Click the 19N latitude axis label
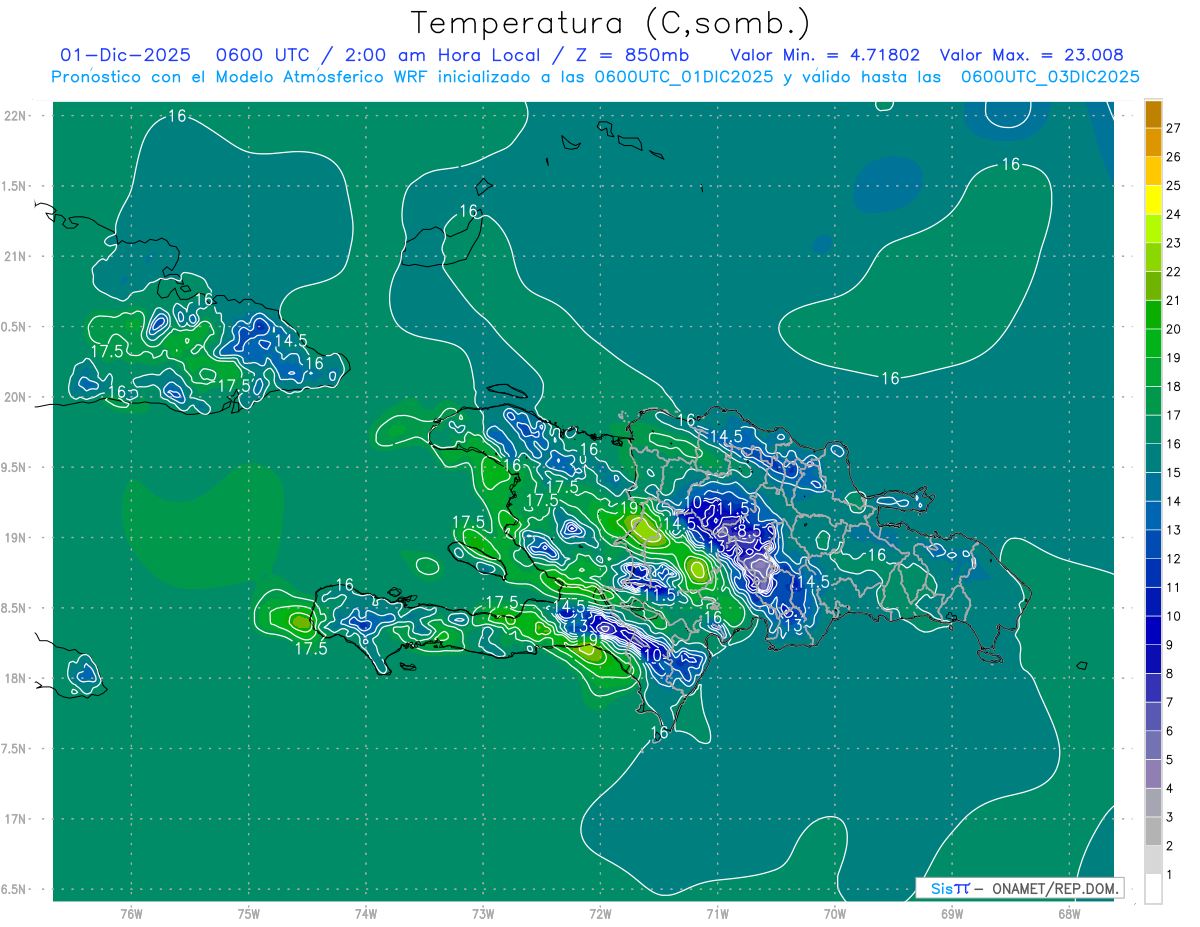Image resolution: width=1200 pixels, height=927 pixels. [x=17, y=538]
